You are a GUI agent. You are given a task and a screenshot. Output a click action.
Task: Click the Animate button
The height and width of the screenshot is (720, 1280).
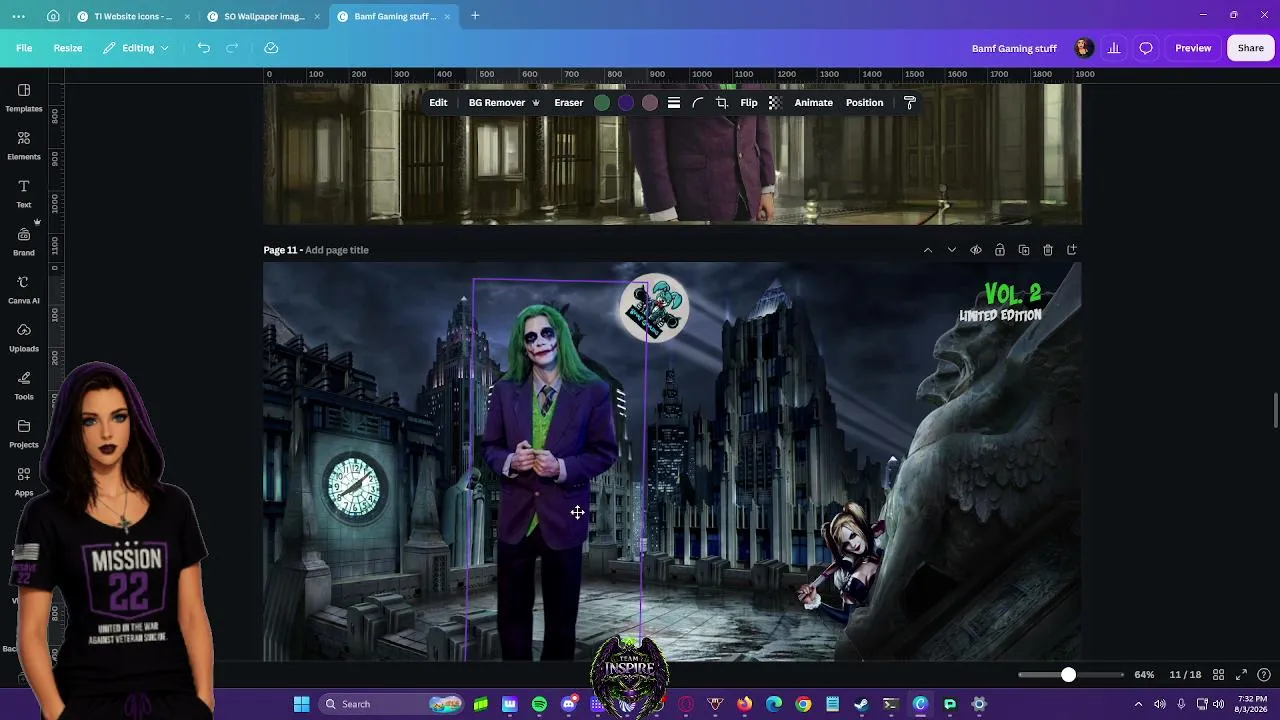click(814, 103)
